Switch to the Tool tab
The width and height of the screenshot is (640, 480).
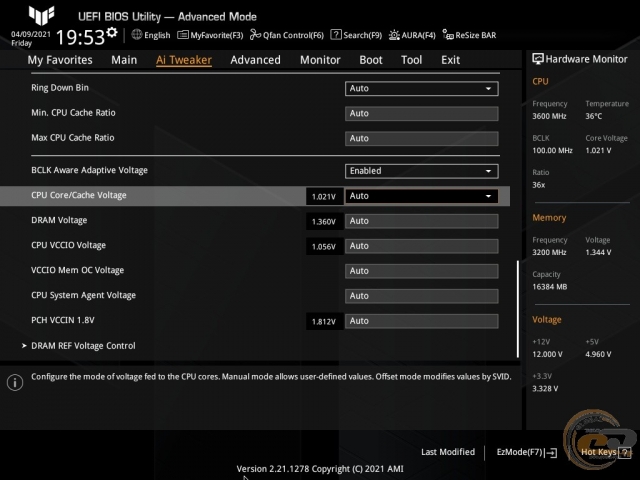coord(411,60)
